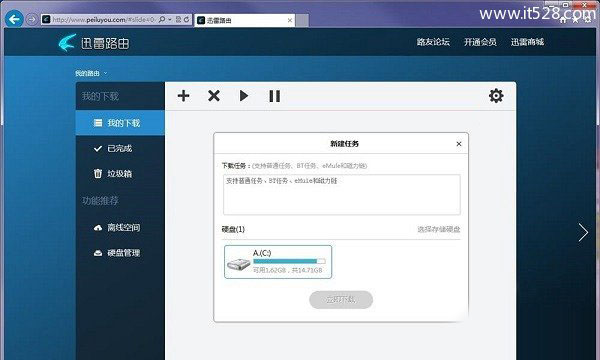Open 已完成 list in sidebar

pos(120,148)
